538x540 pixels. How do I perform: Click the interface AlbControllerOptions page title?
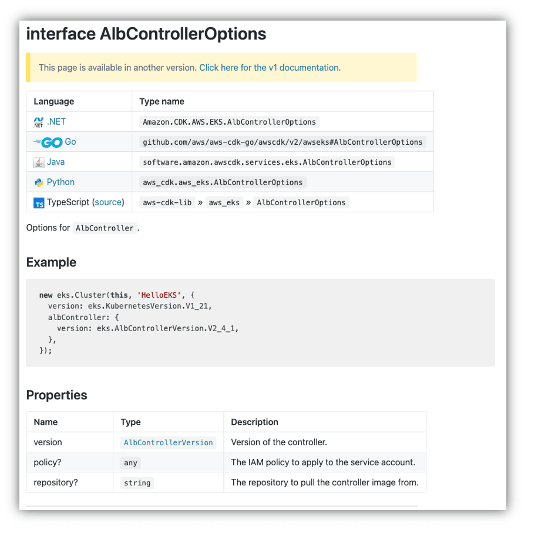click(146, 34)
